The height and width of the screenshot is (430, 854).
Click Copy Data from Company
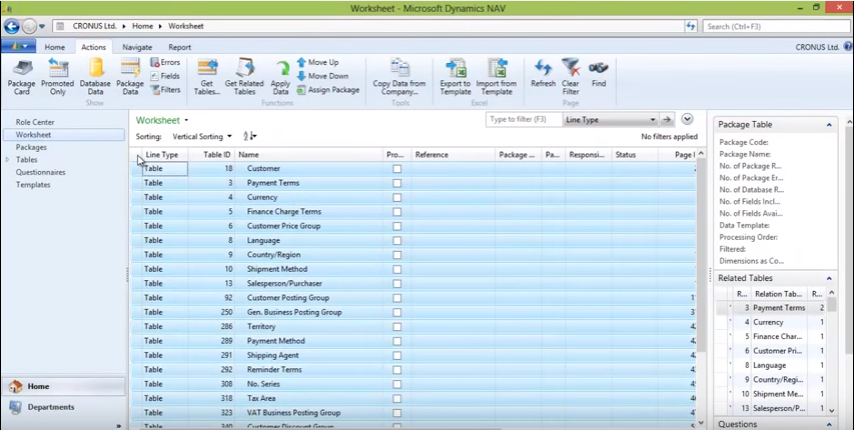click(399, 74)
